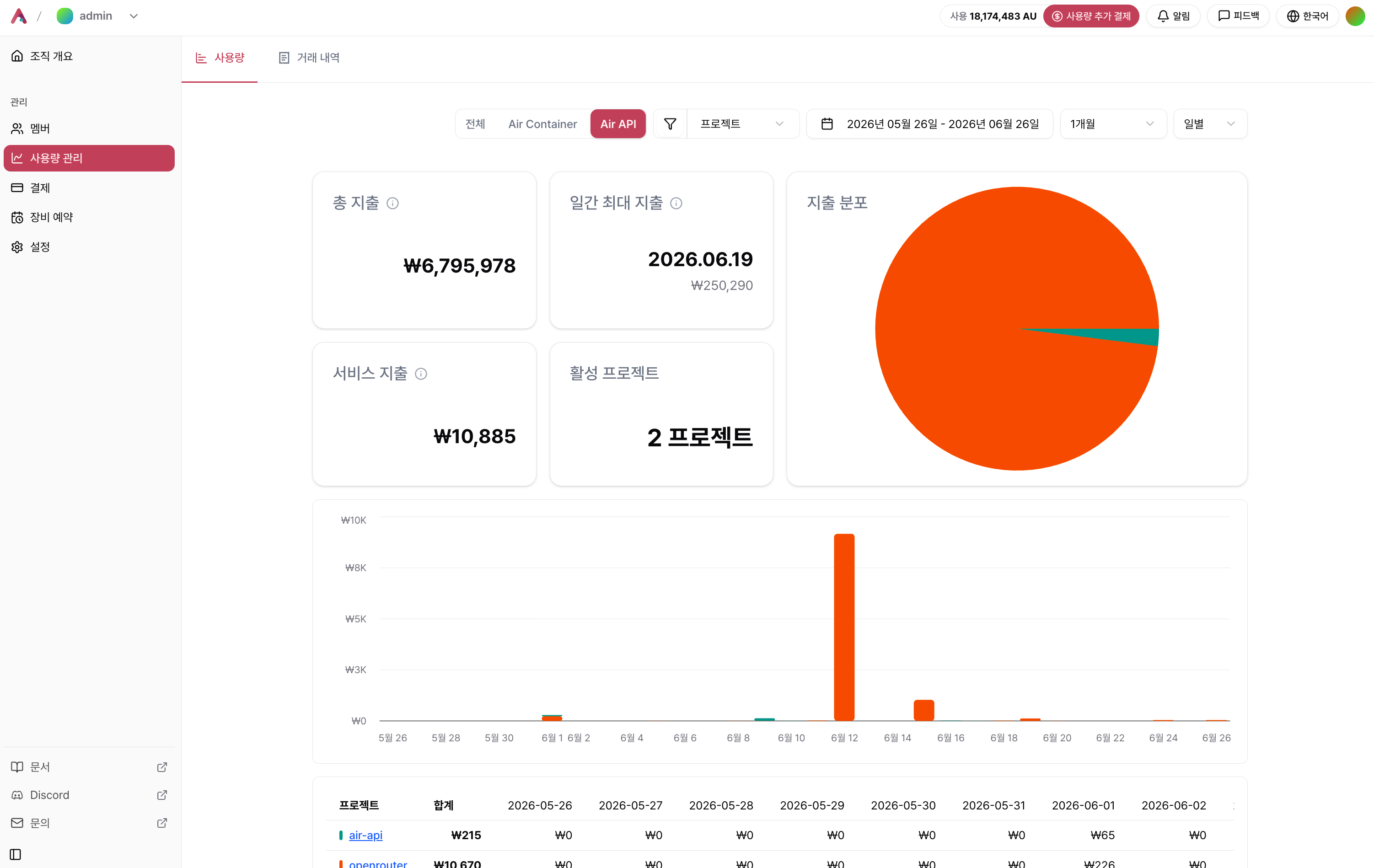The height and width of the screenshot is (868, 1374).
Task: Click the Discord logo icon
Action: click(x=17, y=795)
